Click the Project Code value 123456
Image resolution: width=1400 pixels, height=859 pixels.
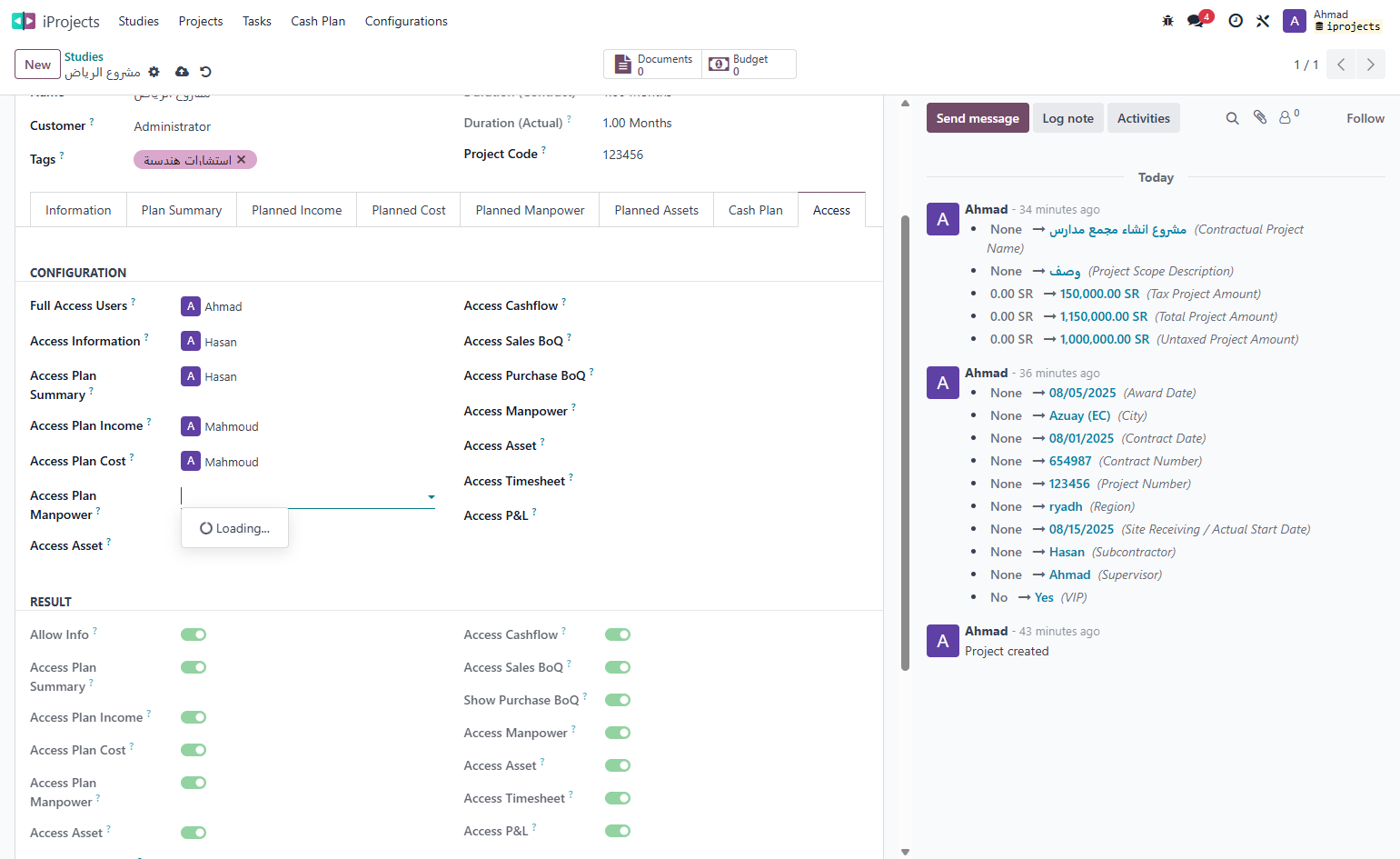point(623,155)
